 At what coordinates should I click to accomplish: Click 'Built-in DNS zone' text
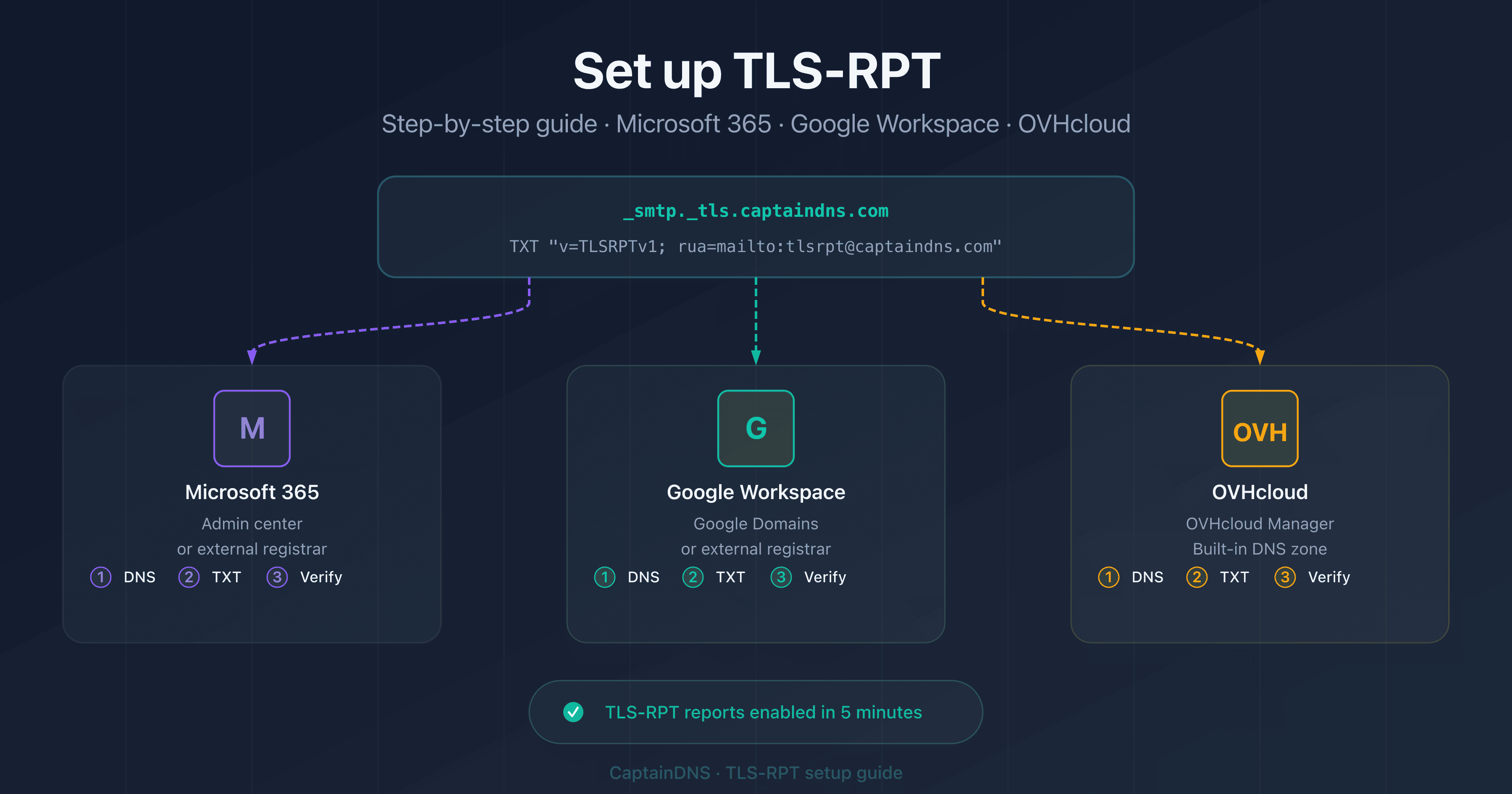1260,549
